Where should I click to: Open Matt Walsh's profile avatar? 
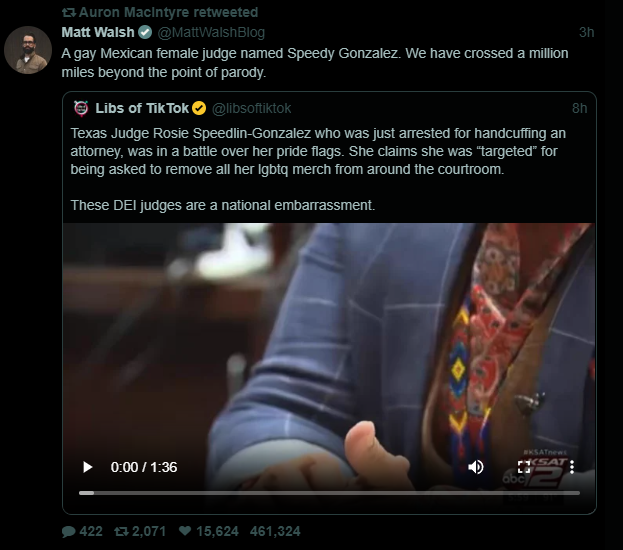27,49
